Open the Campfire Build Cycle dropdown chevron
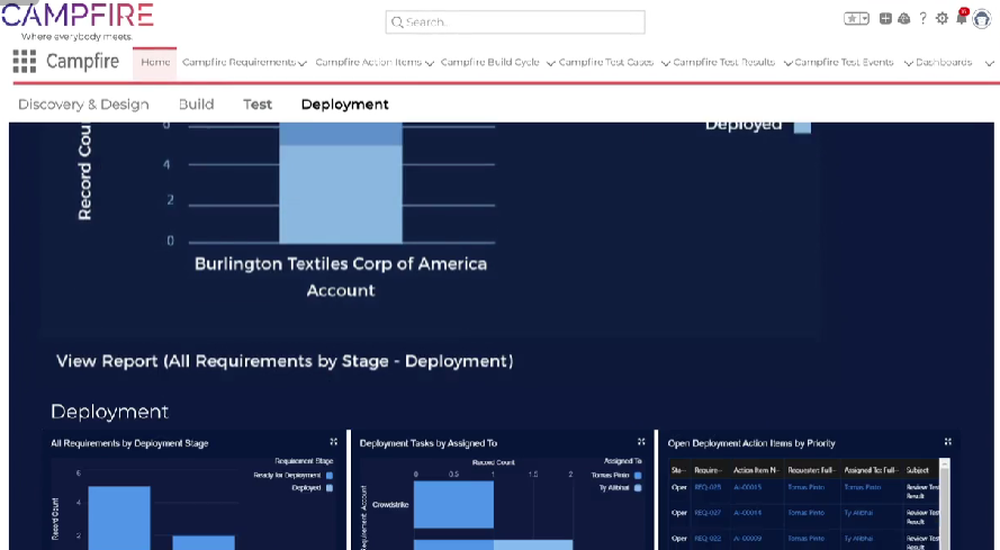 coord(551,63)
